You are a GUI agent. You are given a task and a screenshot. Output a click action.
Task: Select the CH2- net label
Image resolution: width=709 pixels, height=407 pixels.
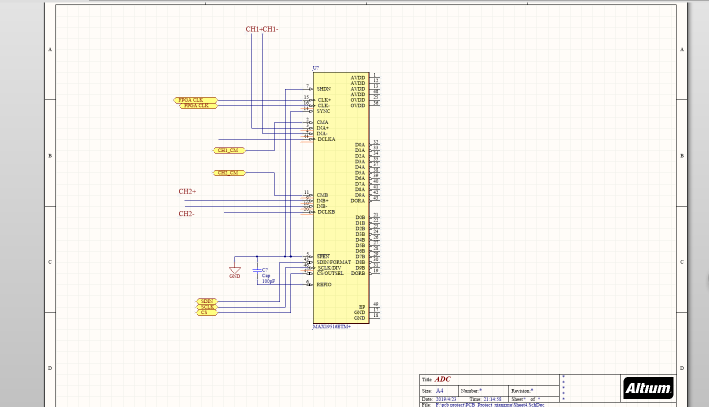pyautogui.click(x=186, y=214)
